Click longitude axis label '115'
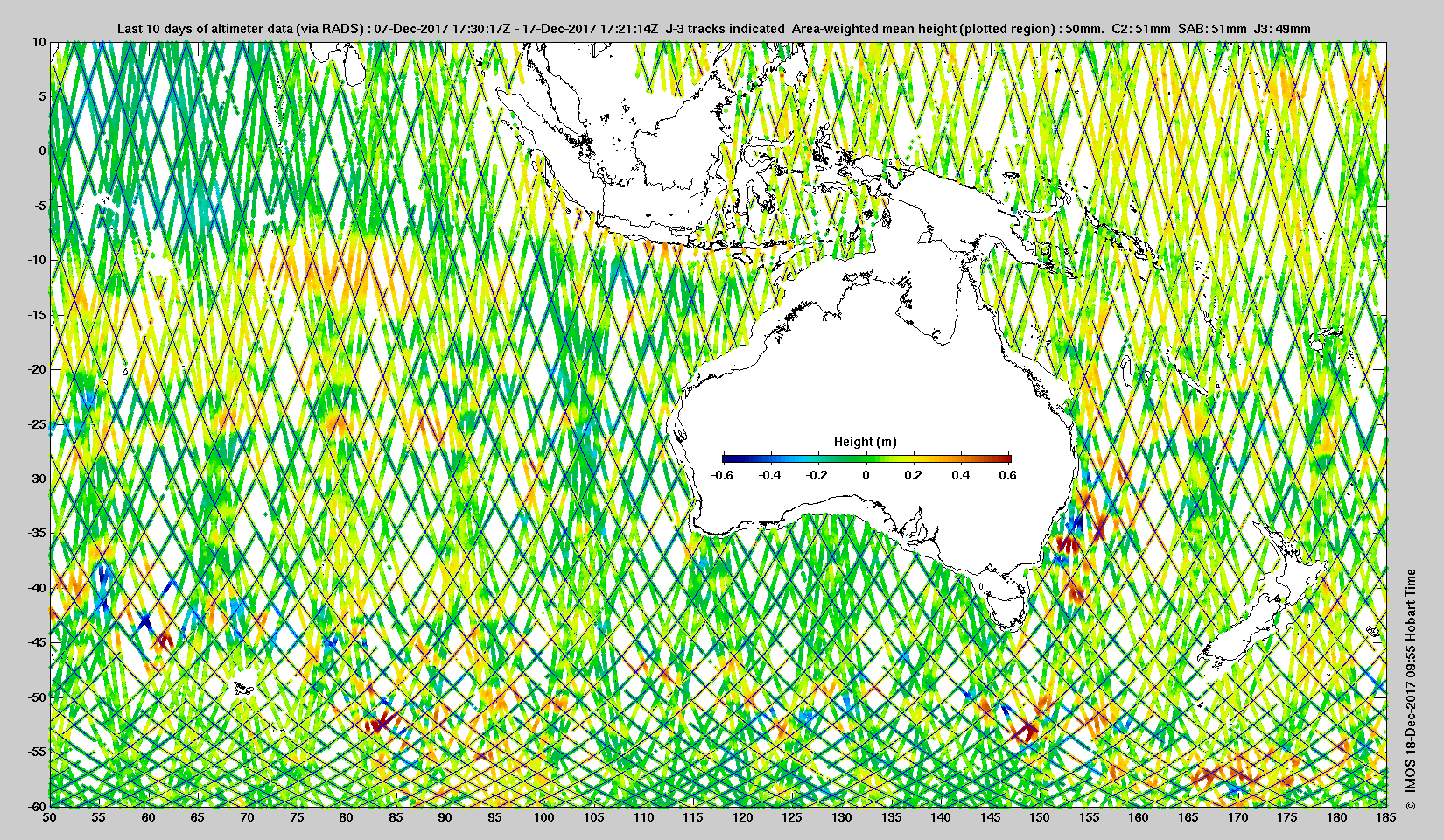Viewport: 1444px width, 840px height. (693, 817)
